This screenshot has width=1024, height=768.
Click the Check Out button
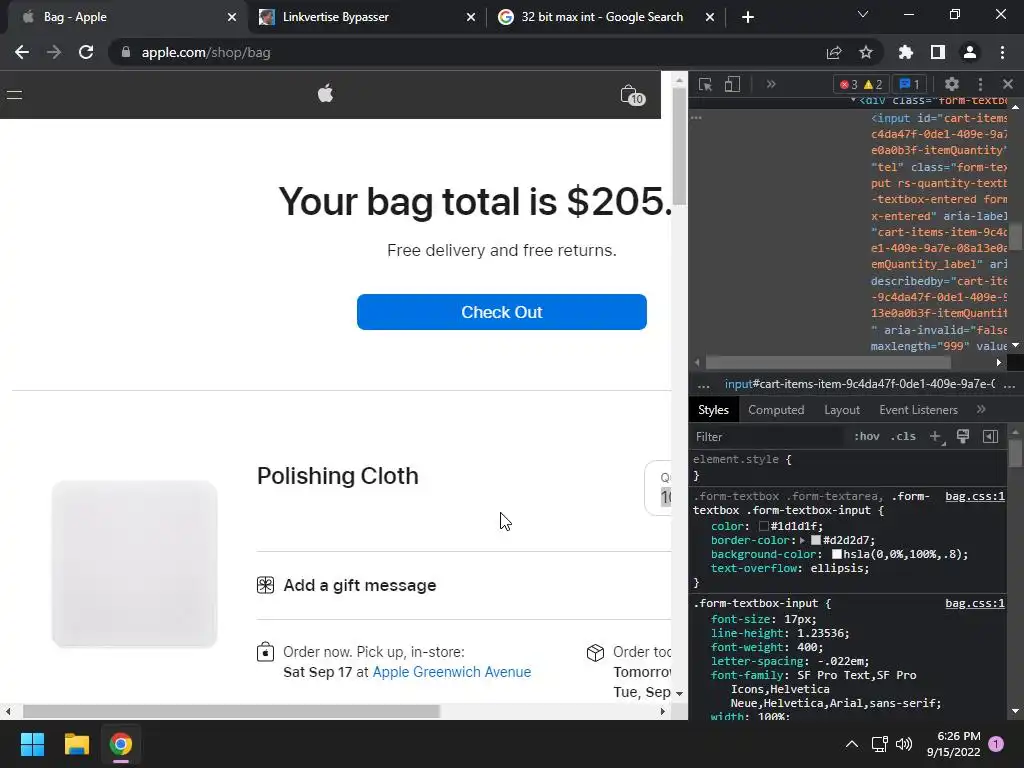pos(502,312)
